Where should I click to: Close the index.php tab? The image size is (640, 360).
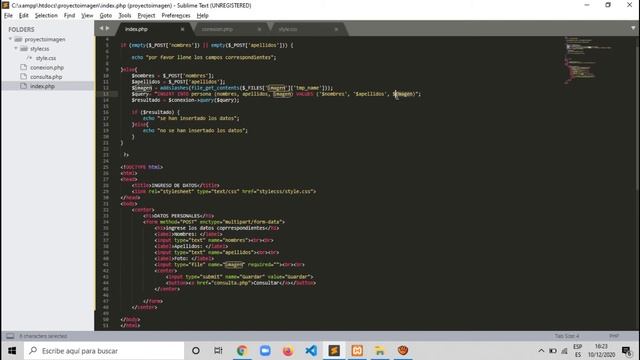pos(182,29)
